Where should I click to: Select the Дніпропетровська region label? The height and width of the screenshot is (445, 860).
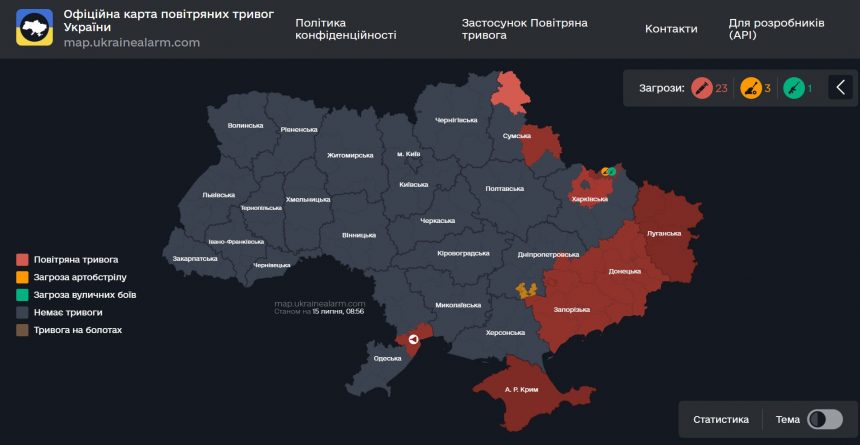(548, 255)
